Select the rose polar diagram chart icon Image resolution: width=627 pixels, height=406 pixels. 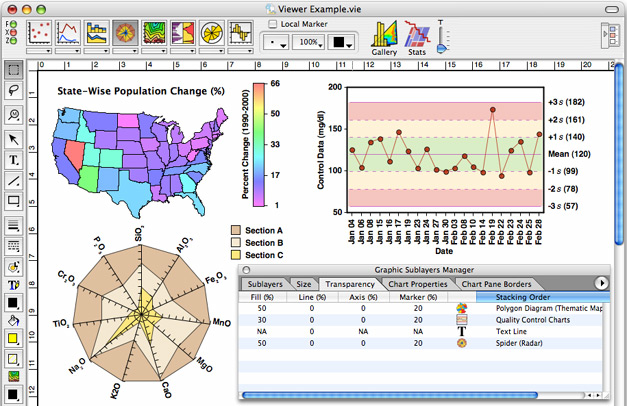212,33
